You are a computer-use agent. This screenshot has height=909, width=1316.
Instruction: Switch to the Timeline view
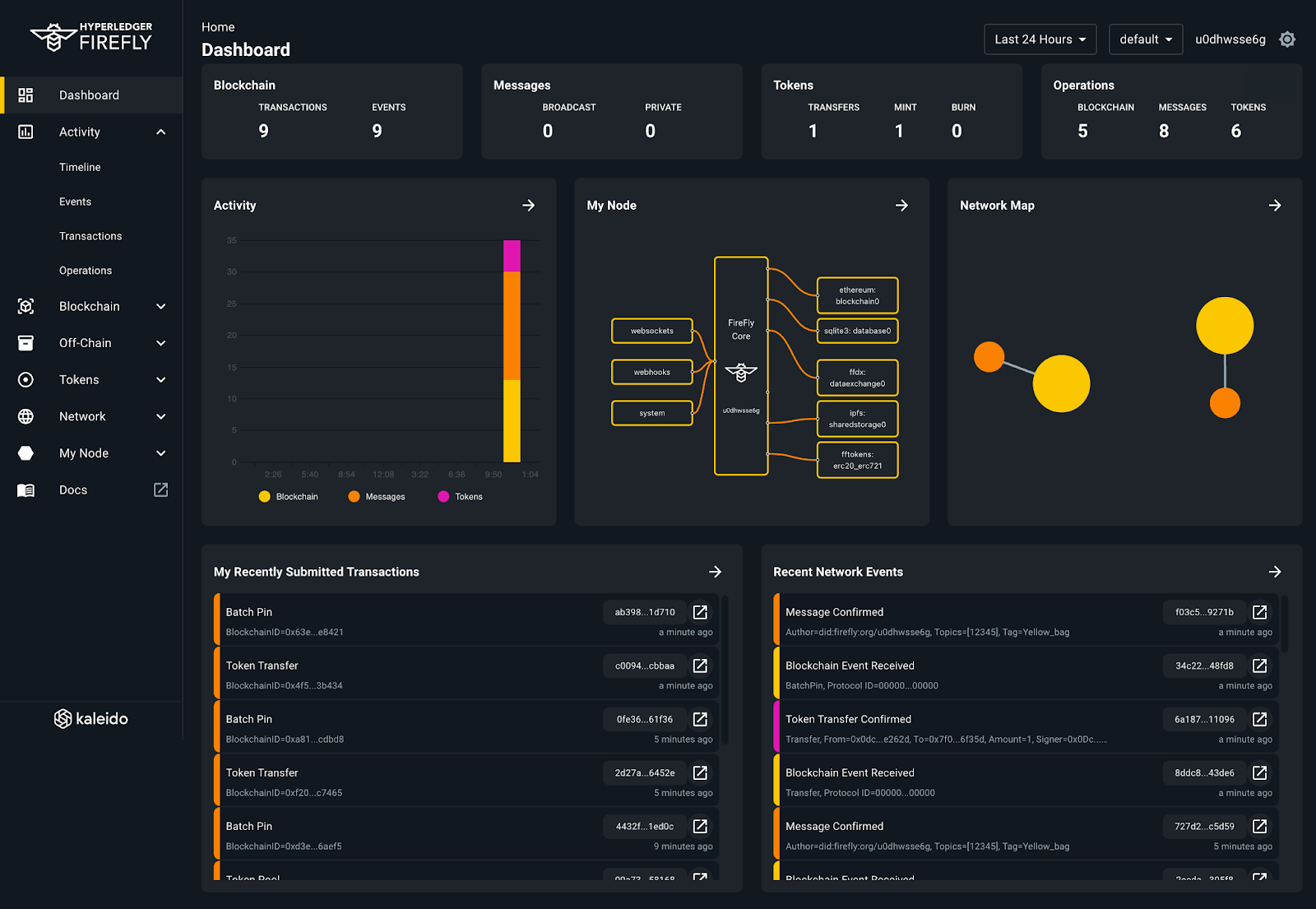point(80,167)
